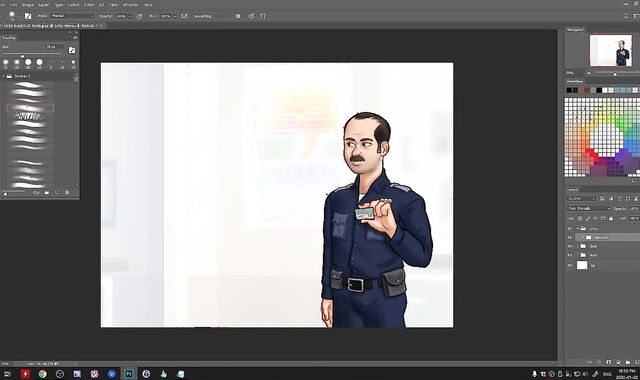Adjust the Navigator zoom slider
Screen dimensions: 640x380
tap(615, 73)
